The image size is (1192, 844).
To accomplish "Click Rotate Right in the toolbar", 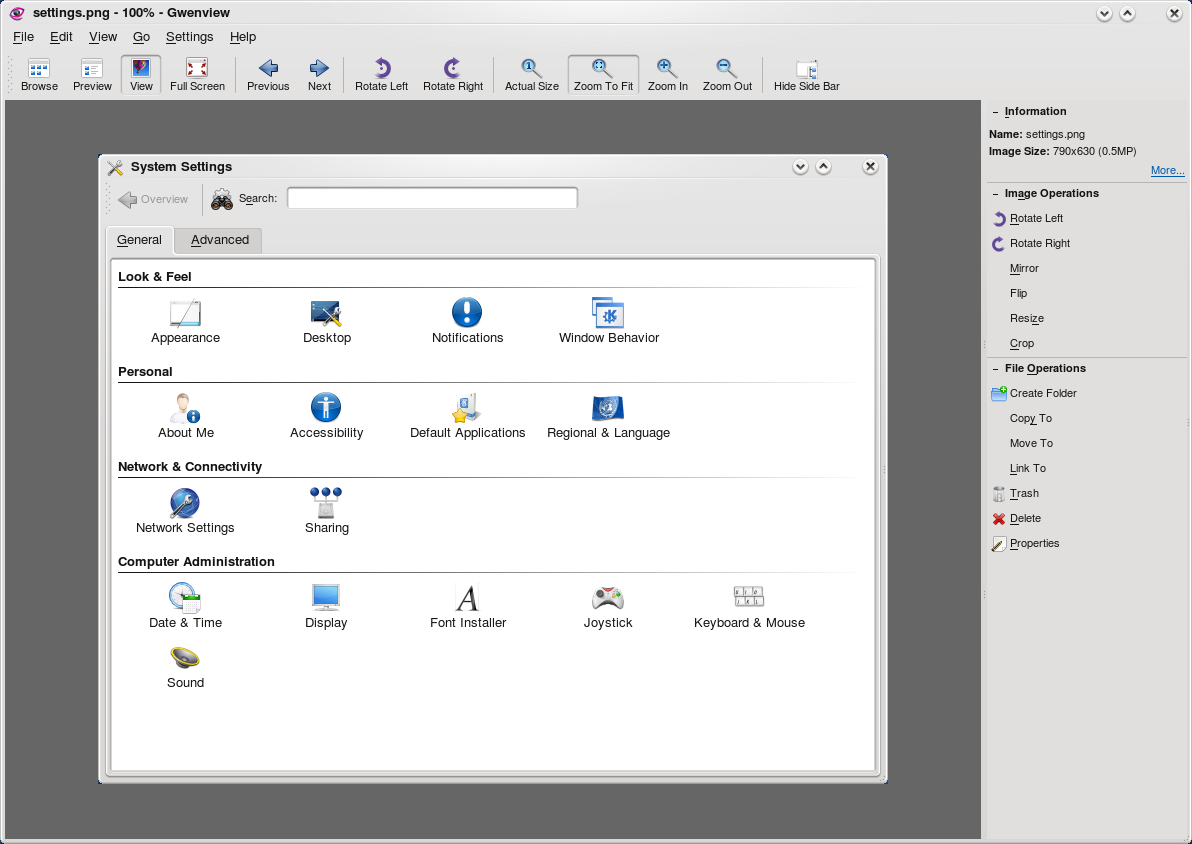I will click(453, 75).
